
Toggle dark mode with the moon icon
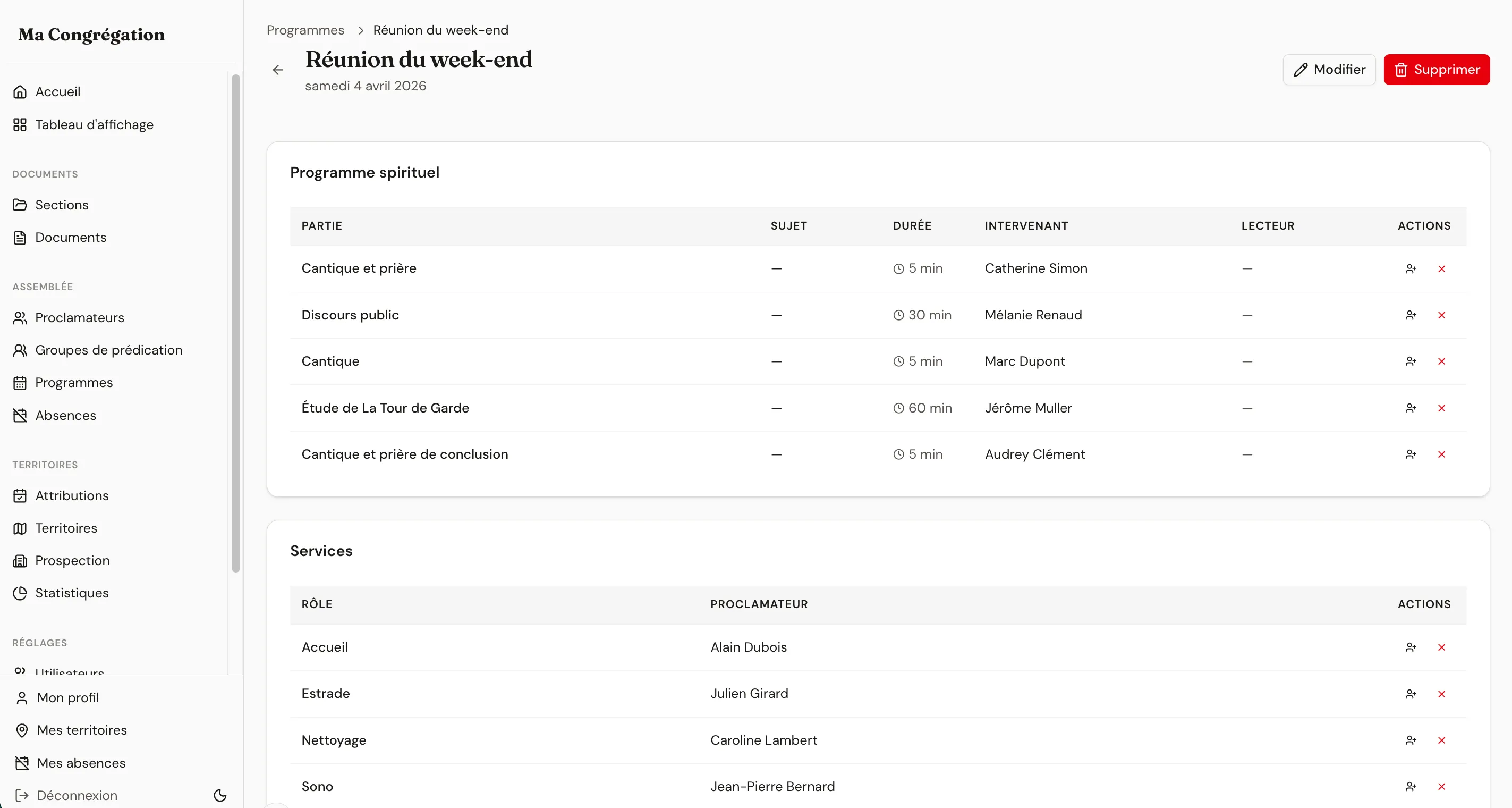pyautogui.click(x=220, y=796)
